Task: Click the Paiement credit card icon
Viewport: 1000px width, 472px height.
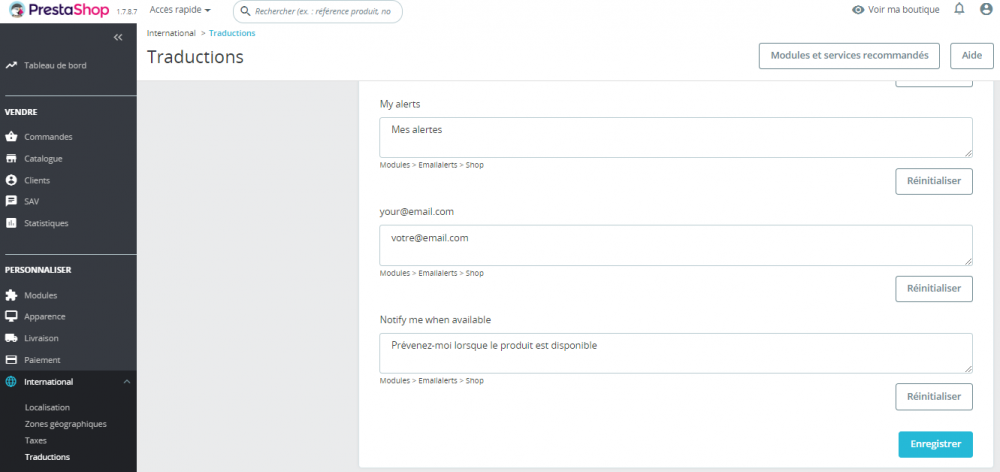Action: [x=11, y=360]
